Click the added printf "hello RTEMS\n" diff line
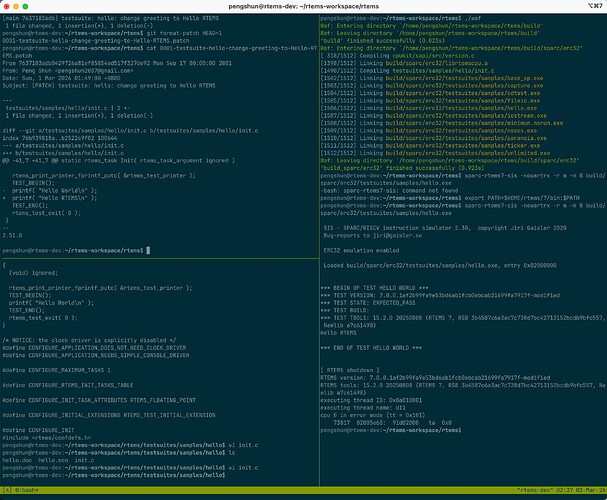Viewport: 607px width, 500px height. click(x=50, y=199)
